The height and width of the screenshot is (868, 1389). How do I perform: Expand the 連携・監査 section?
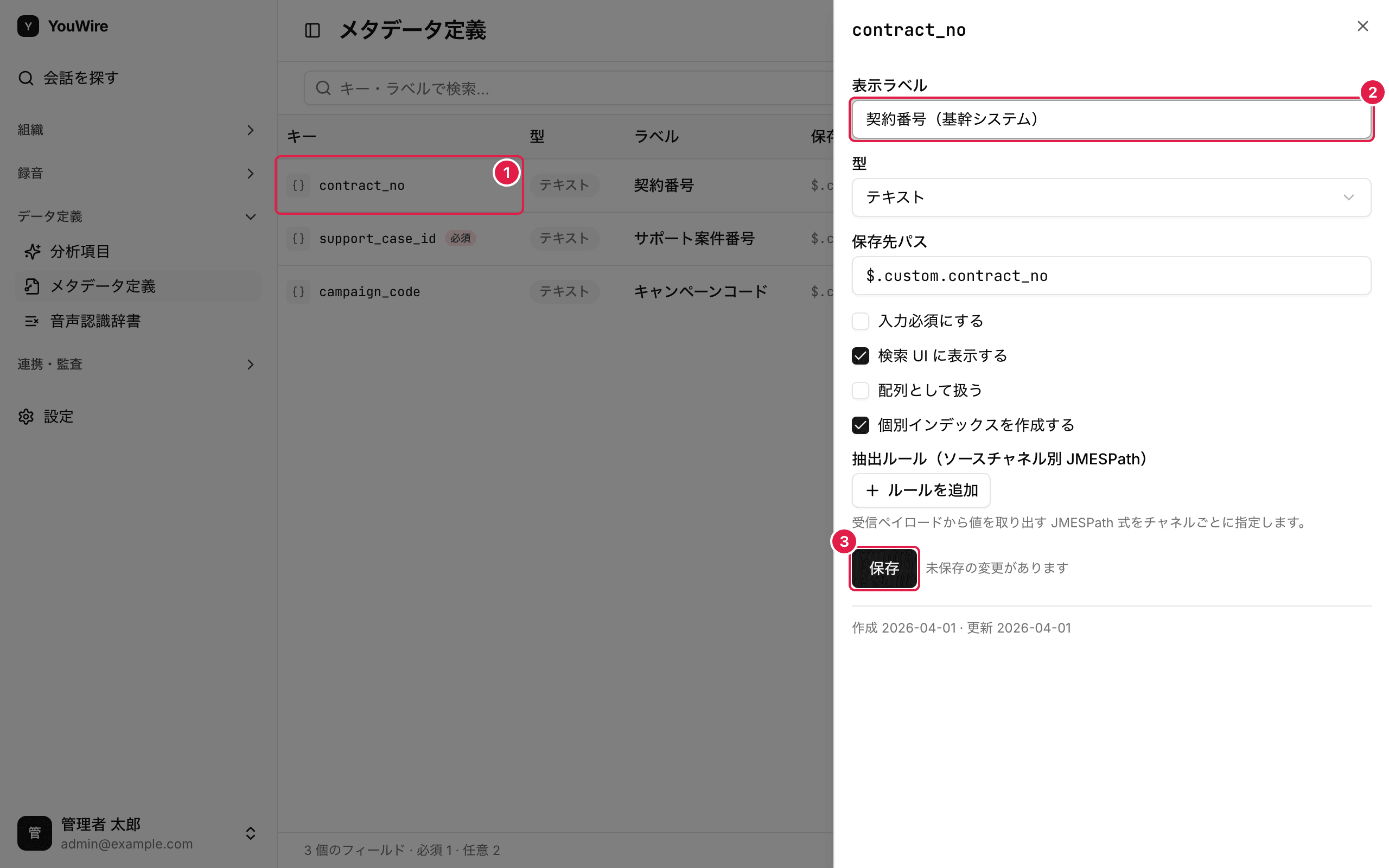coord(137,365)
